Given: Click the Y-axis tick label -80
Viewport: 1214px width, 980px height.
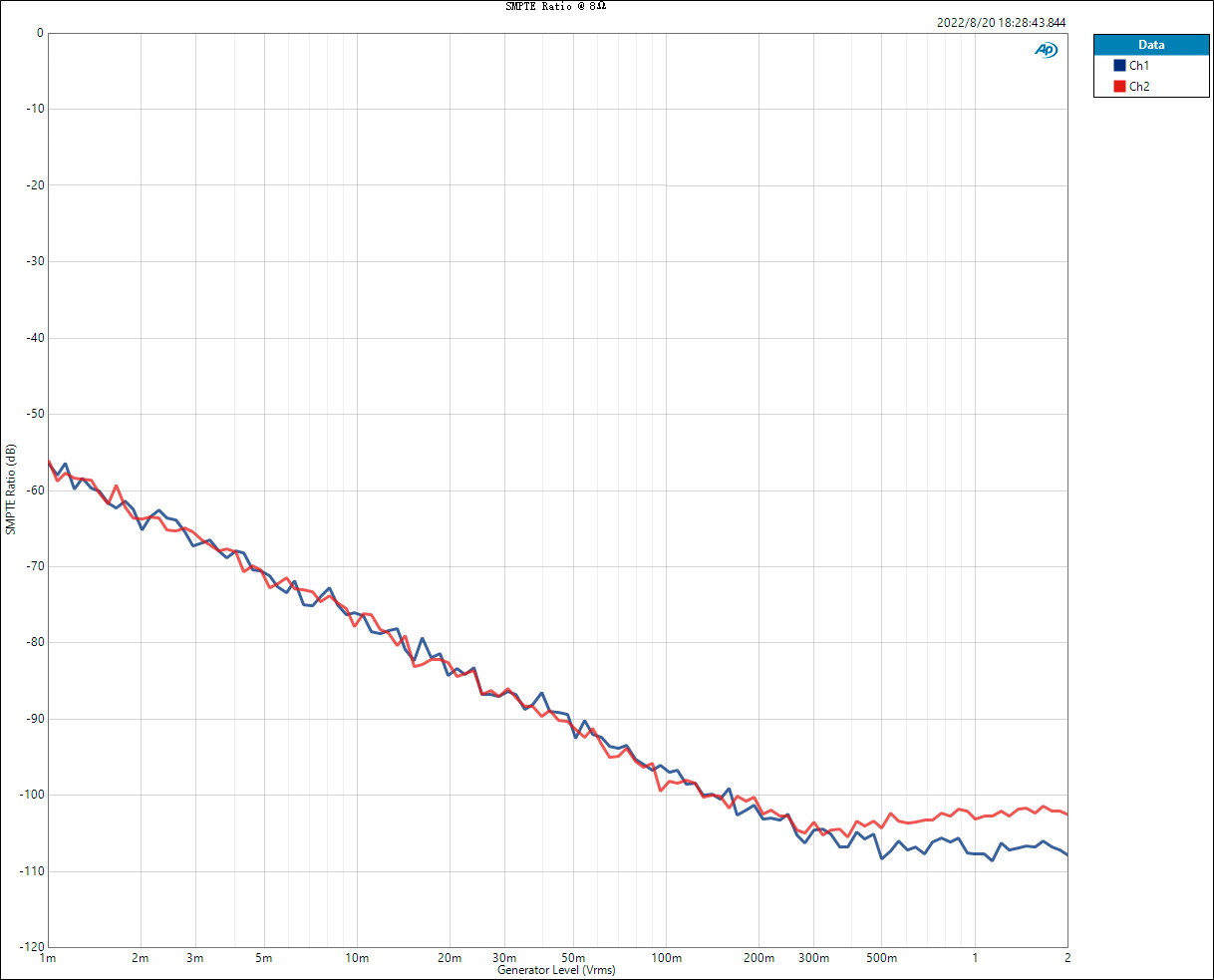Looking at the screenshot, I should tap(34, 643).
